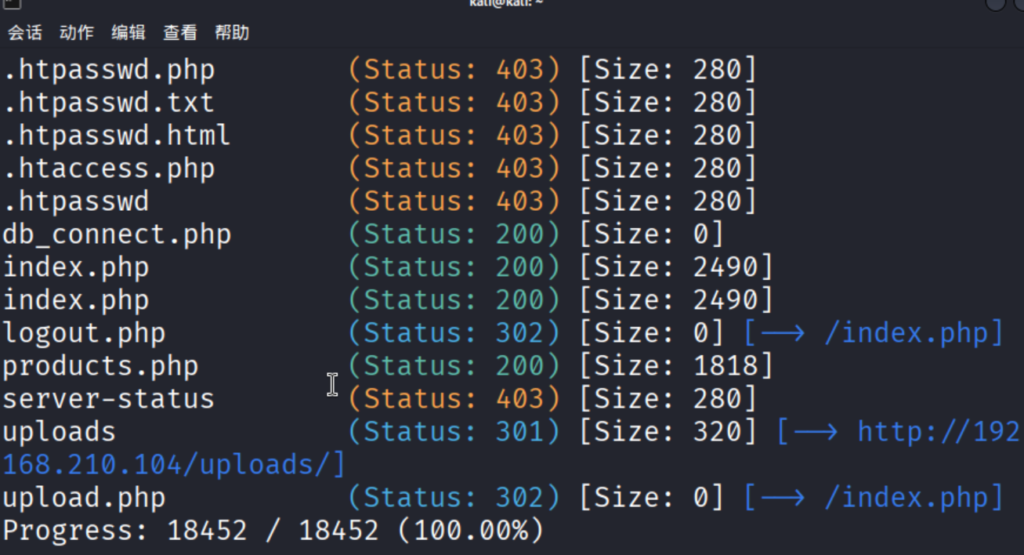Click the .htaccess.php result entry
Image resolution: width=1024 pixels, height=555 pixels.
[108, 169]
